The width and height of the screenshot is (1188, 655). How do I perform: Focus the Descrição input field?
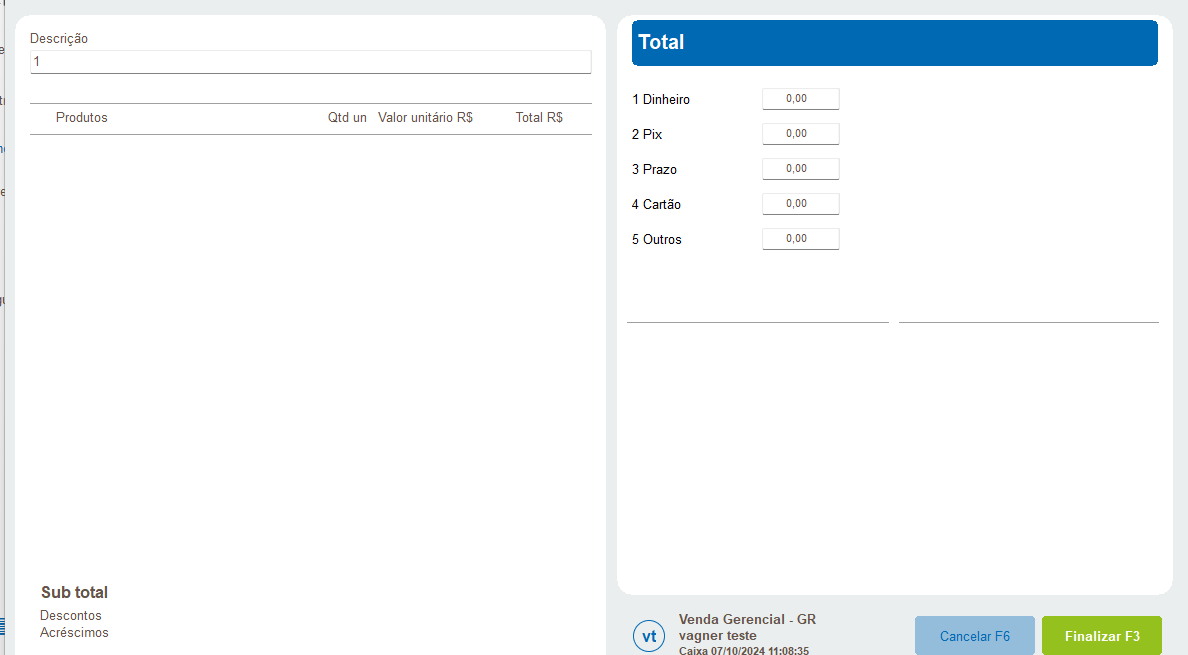coord(310,62)
